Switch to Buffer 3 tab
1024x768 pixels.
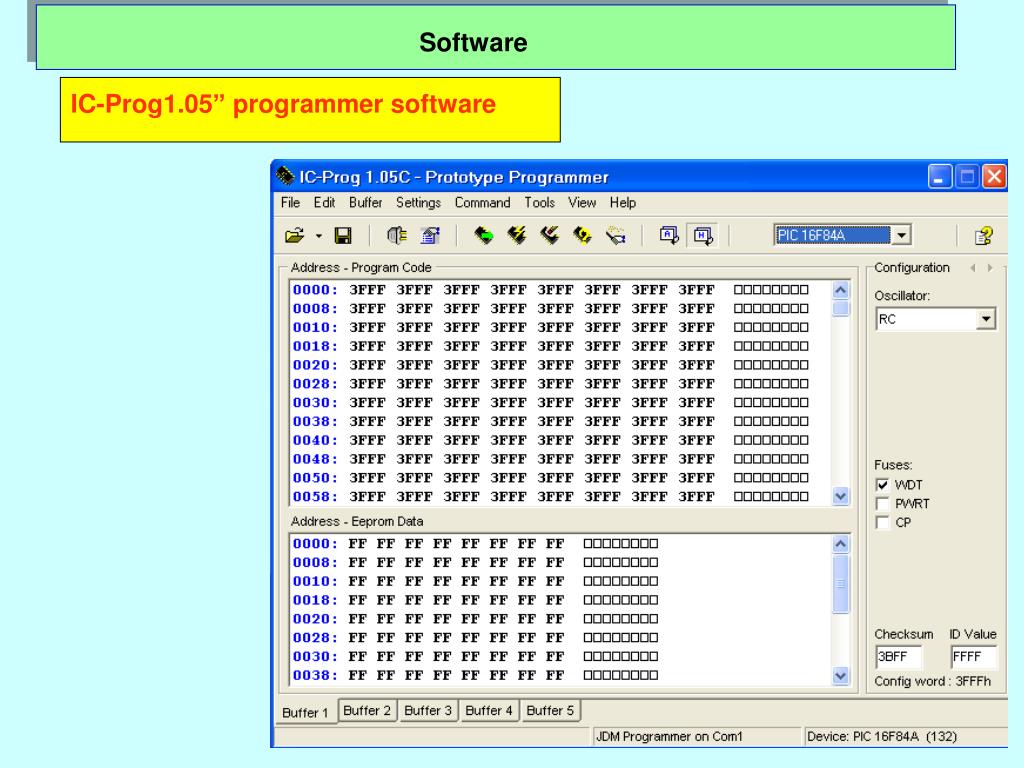pos(428,711)
